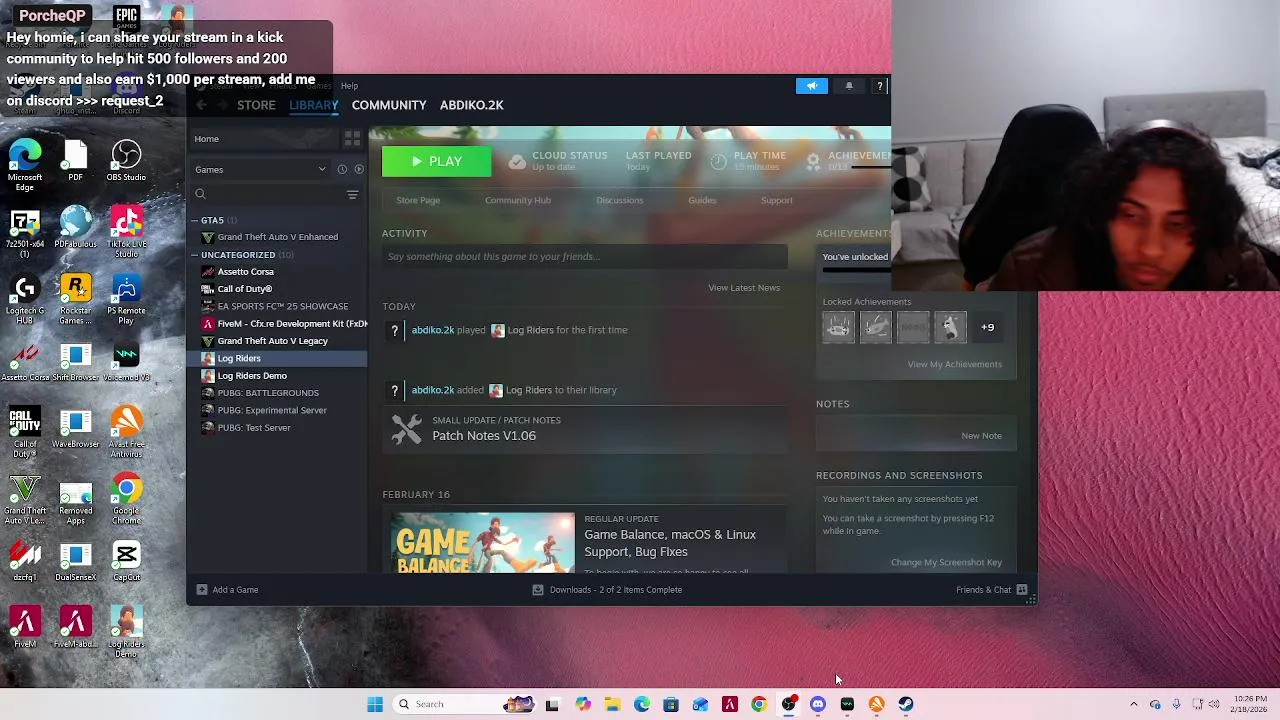The image size is (1280, 720).
Task: Open Steam announcements megaphone button
Action: [812, 86]
